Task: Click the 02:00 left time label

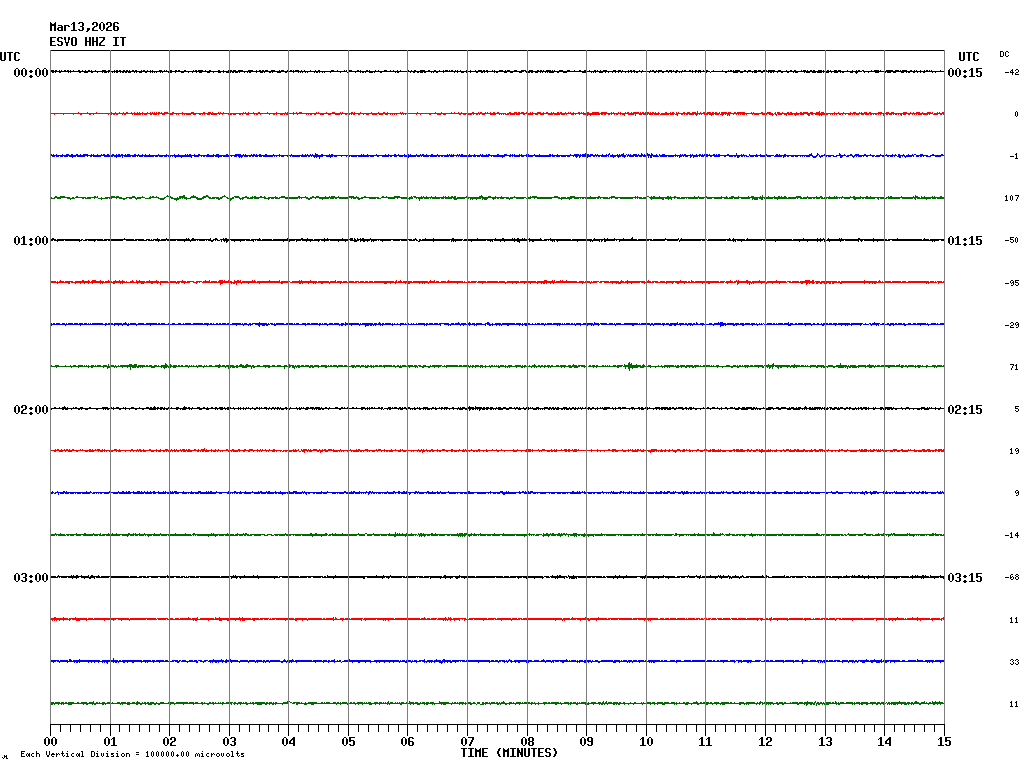Action: (x=31, y=410)
